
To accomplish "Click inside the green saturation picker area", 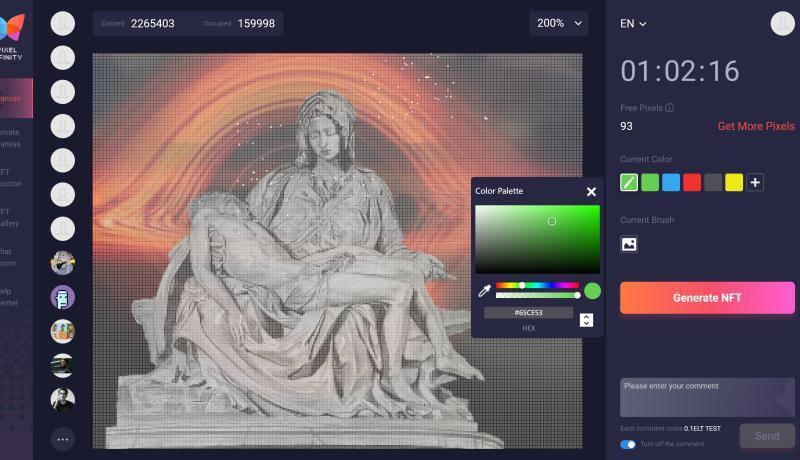I will pyautogui.click(x=537, y=239).
